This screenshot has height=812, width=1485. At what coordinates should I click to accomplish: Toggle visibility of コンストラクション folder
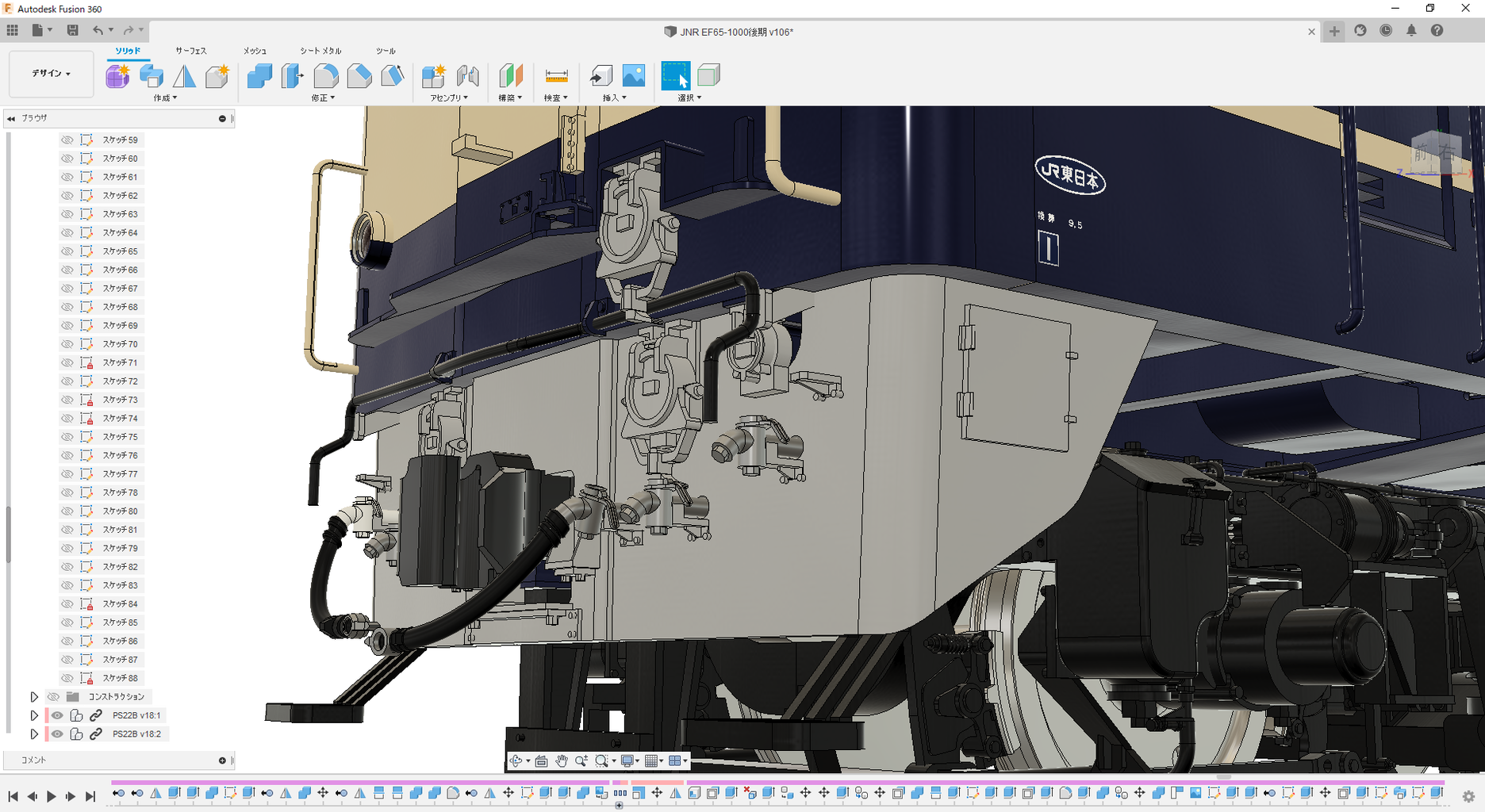click(x=53, y=697)
